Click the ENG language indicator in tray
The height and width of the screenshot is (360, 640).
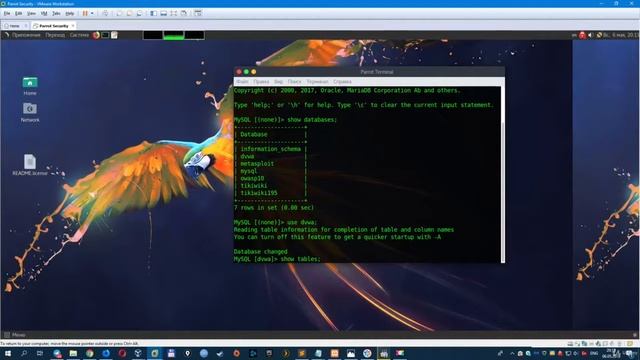(594, 353)
